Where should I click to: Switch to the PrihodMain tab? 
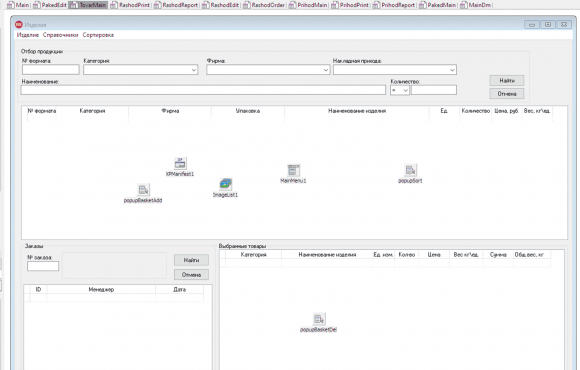coord(309,5)
